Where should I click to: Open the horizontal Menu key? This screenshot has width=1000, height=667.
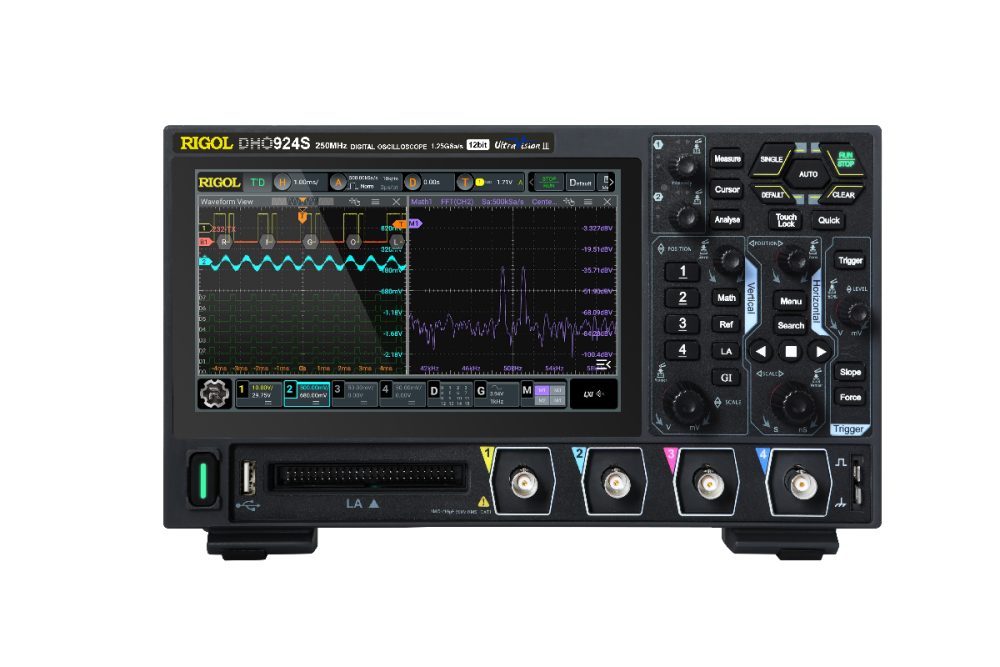coord(790,301)
